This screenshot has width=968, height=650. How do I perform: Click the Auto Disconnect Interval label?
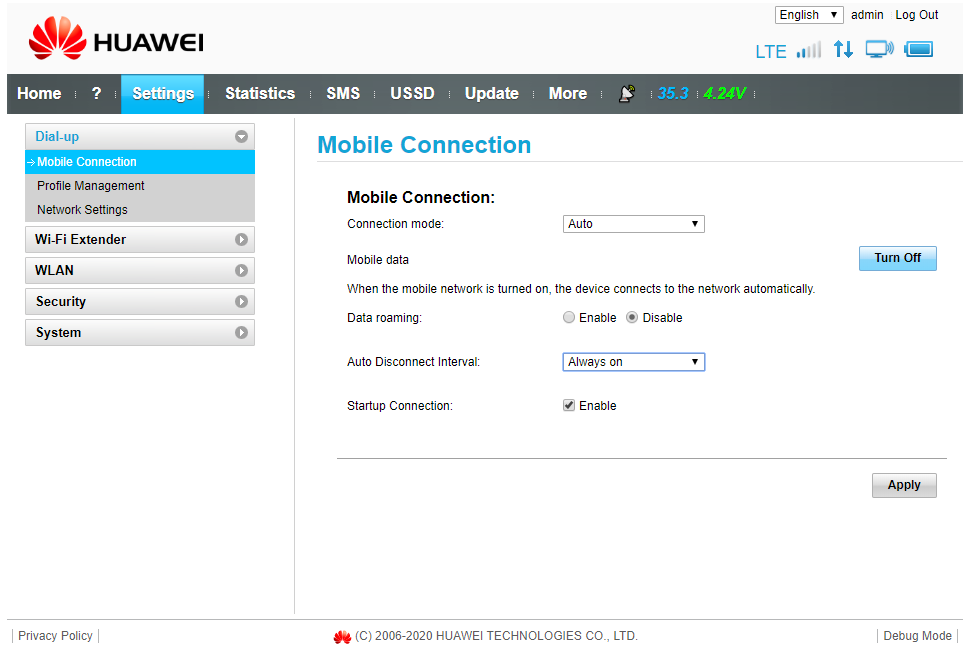(x=414, y=362)
